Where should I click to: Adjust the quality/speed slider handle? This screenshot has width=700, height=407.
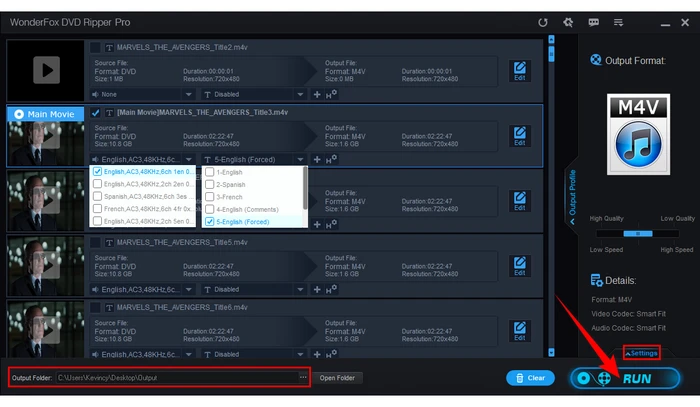coord(638,233)
